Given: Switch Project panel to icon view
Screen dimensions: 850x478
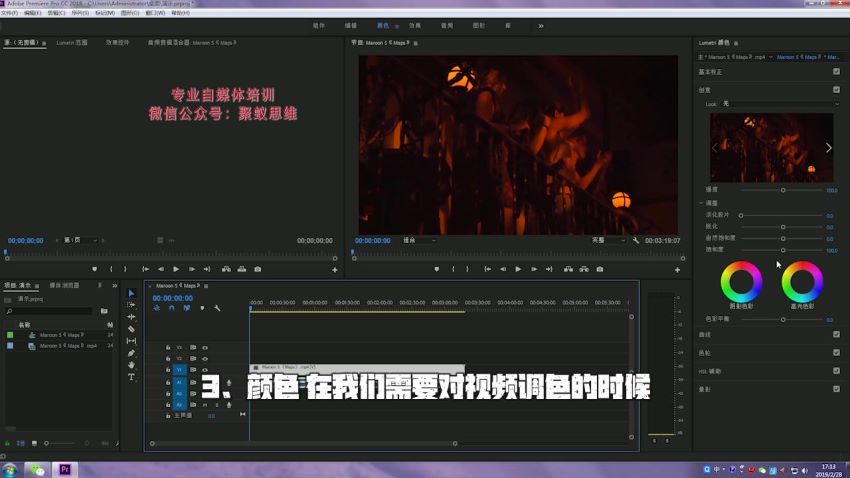Looking at the screenshot, I should [x=34, y=443].
